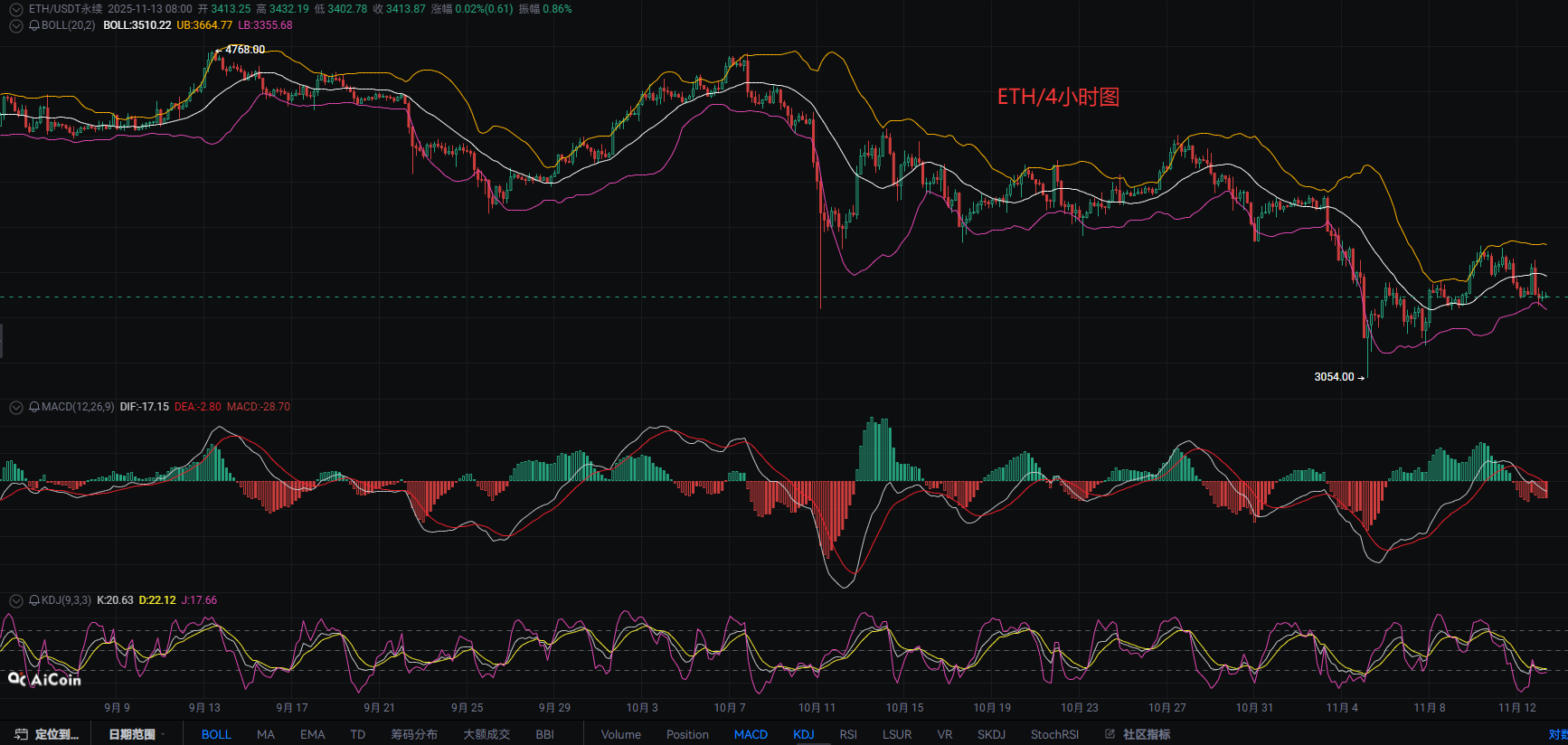
Task: Click the AiCoin logo watermark
Action: (44, 680)
